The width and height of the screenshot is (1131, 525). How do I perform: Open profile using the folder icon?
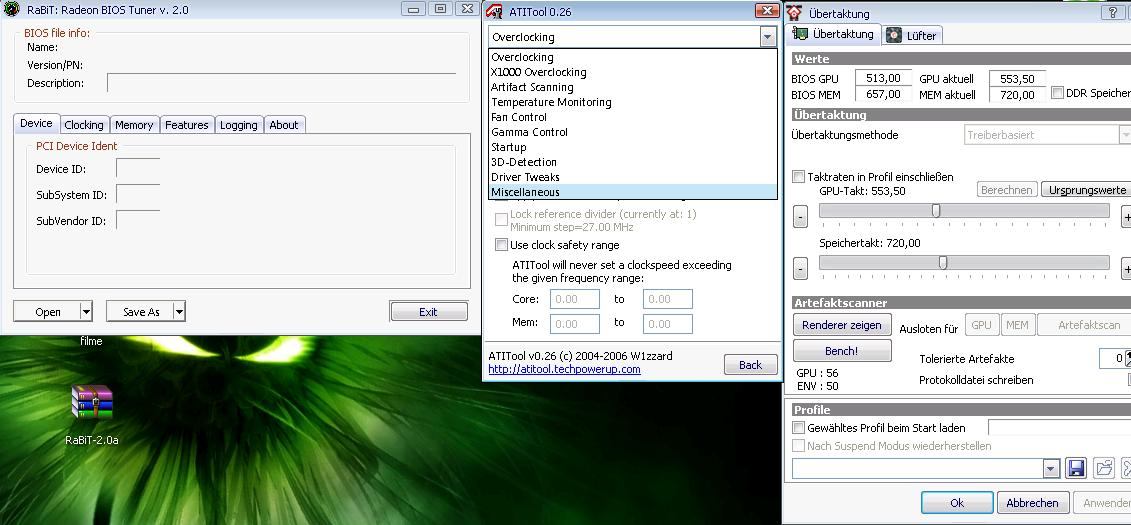click(1104, 469)
